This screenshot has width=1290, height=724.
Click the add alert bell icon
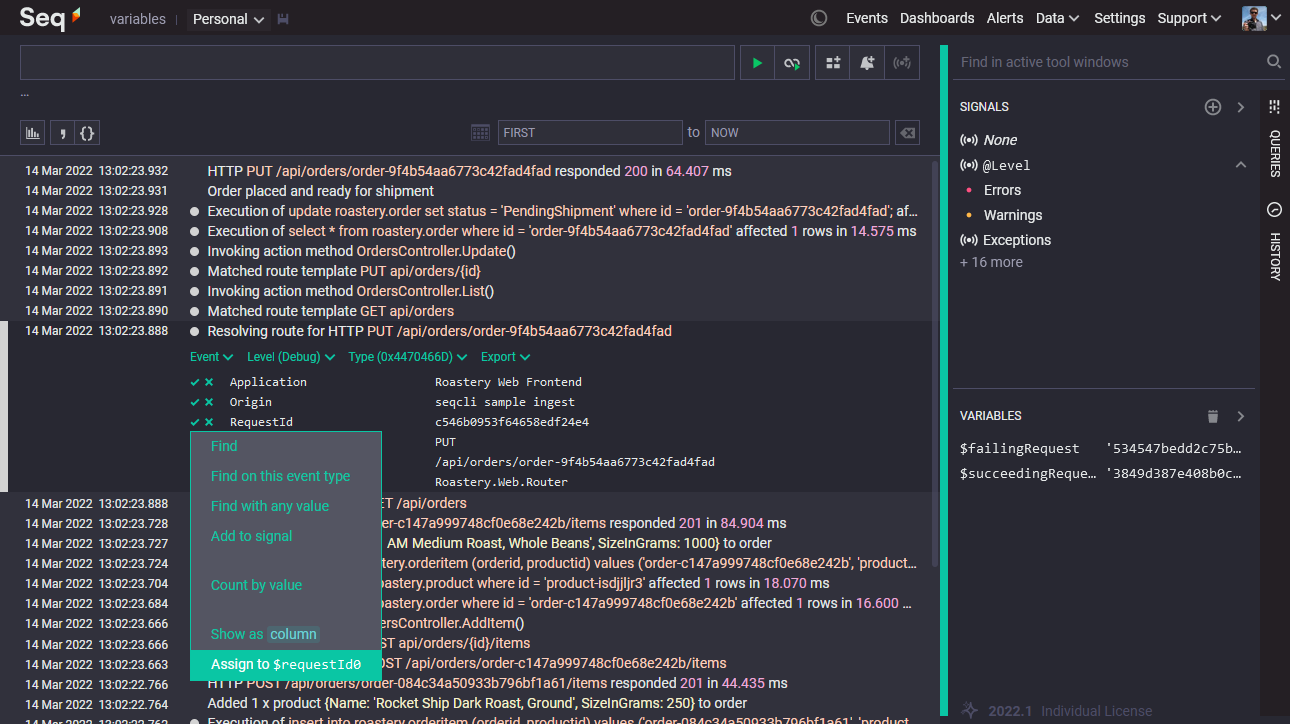[867, 63]
